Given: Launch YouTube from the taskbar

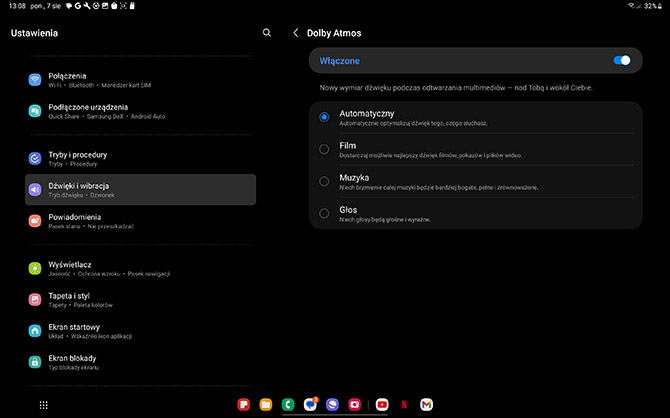Looking at the screenshot, I should click(382, 404).
